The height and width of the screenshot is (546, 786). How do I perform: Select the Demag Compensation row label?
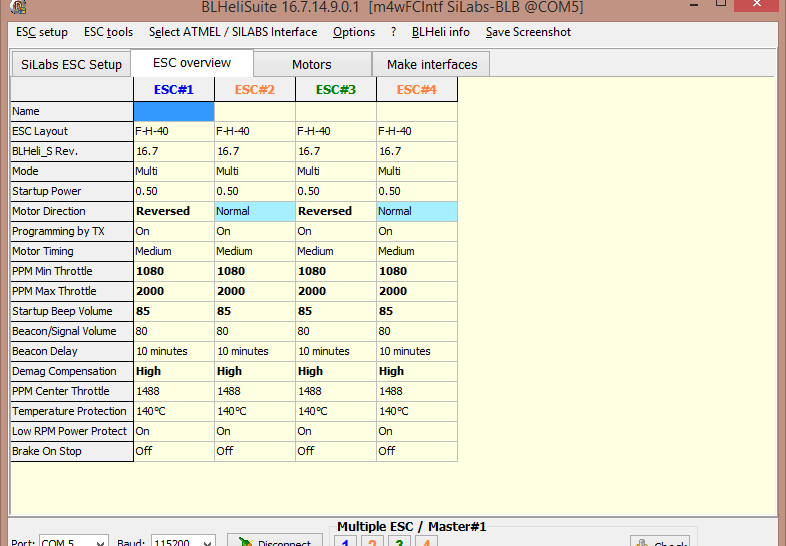tap(72, 372)
